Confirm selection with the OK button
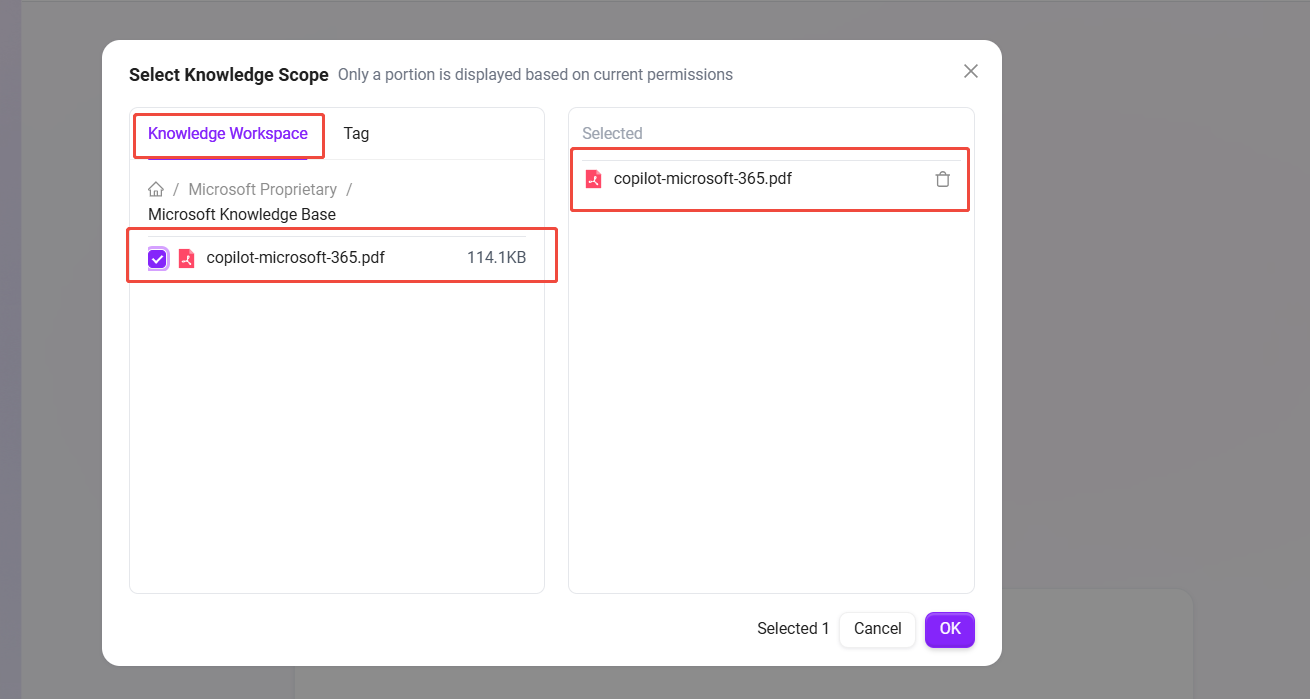The width and height of the screenshot is (1310, 699). 949,629
